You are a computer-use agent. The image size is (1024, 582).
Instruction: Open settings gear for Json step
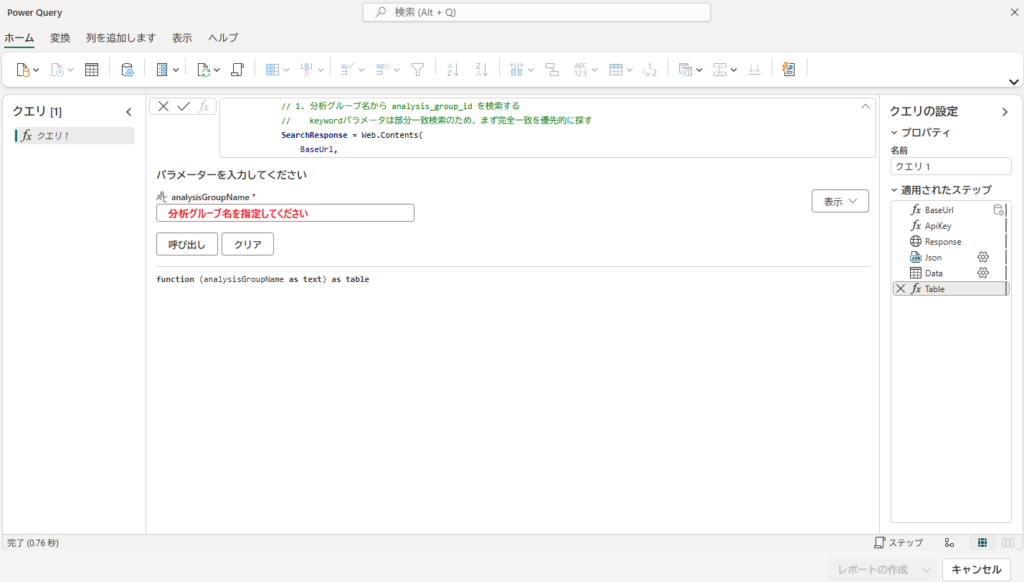tap(983, 257)
